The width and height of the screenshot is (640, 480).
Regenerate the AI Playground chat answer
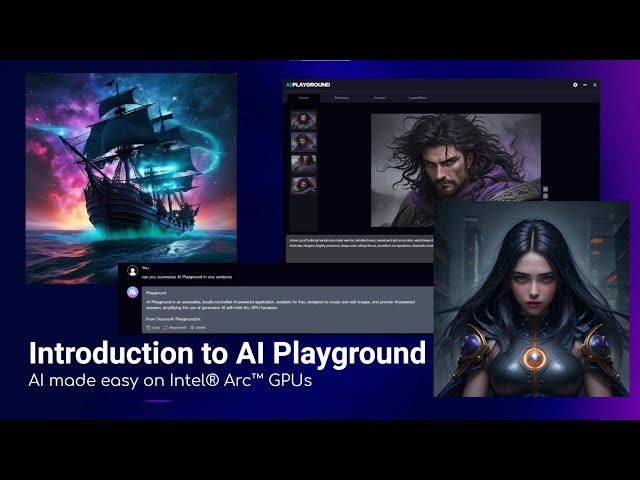(x=175, y=327)
